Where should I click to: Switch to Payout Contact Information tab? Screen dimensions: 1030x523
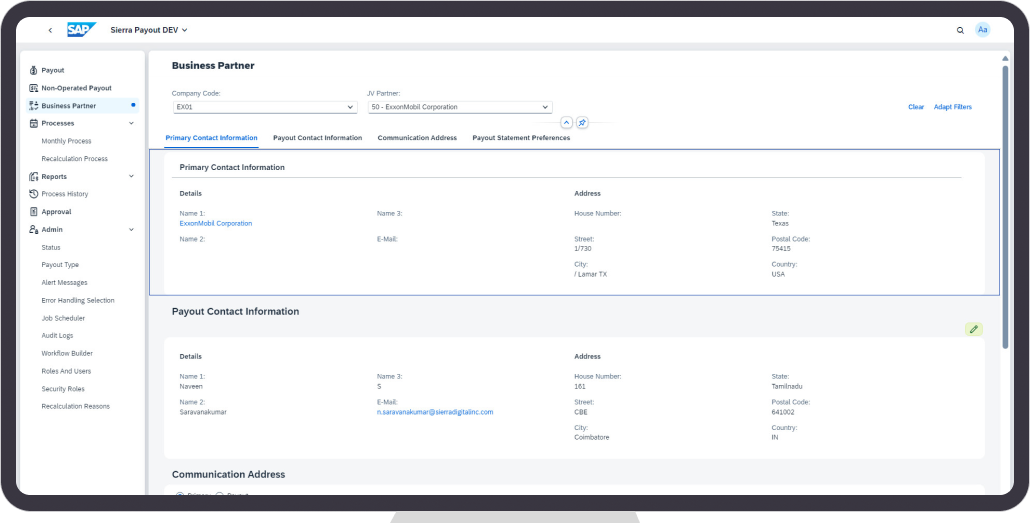(x=317, y=138)
